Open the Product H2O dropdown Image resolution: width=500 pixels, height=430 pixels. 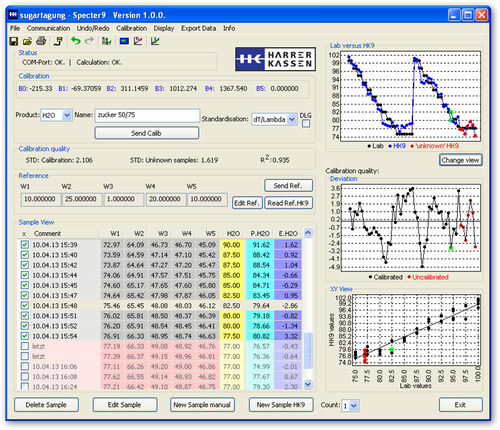[x=67, y=115]
